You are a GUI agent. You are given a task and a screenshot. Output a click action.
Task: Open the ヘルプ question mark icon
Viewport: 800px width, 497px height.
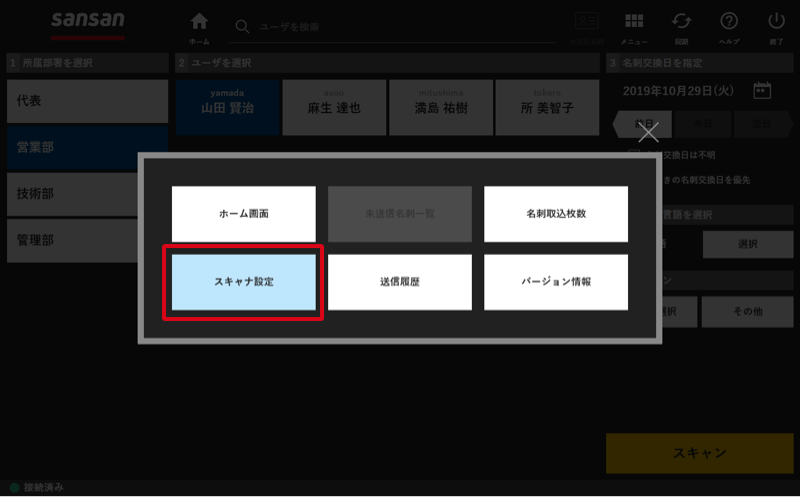click(729, 21)
